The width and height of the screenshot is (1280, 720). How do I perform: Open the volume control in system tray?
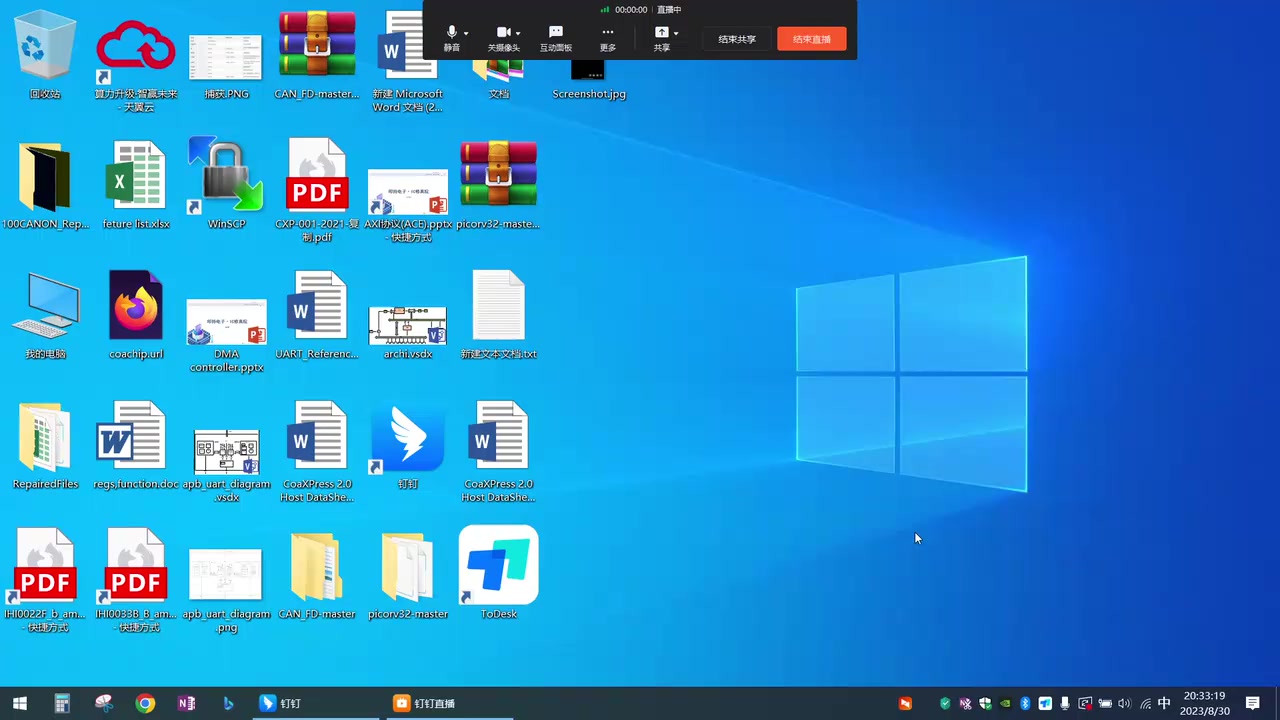tap(1125, 703)
